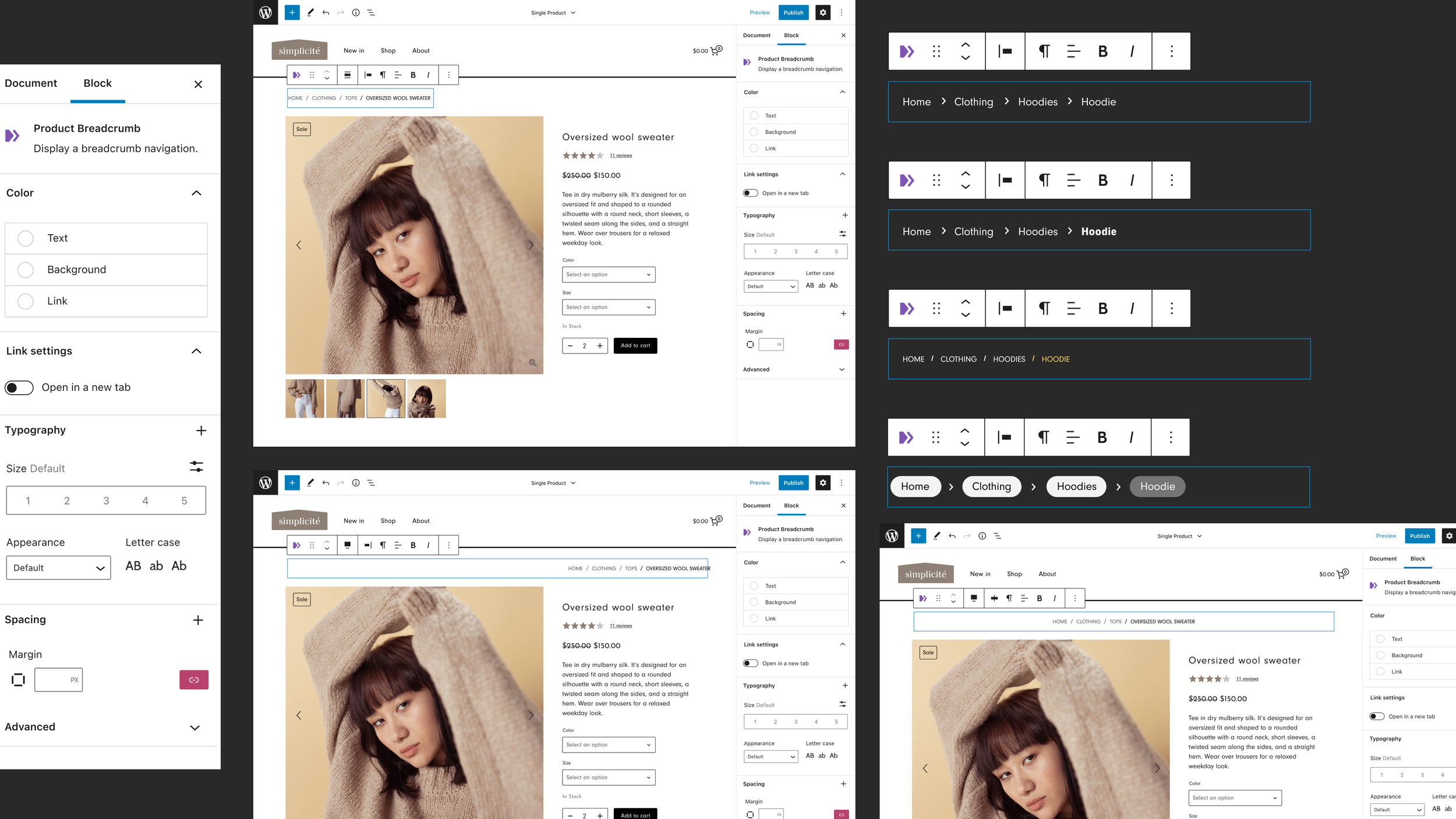Viewport: 1456px width, 819px height.
Task: Open 'Shop' site menu, left-aligned breadcrumb editor
Action: [x=388, y=51]
